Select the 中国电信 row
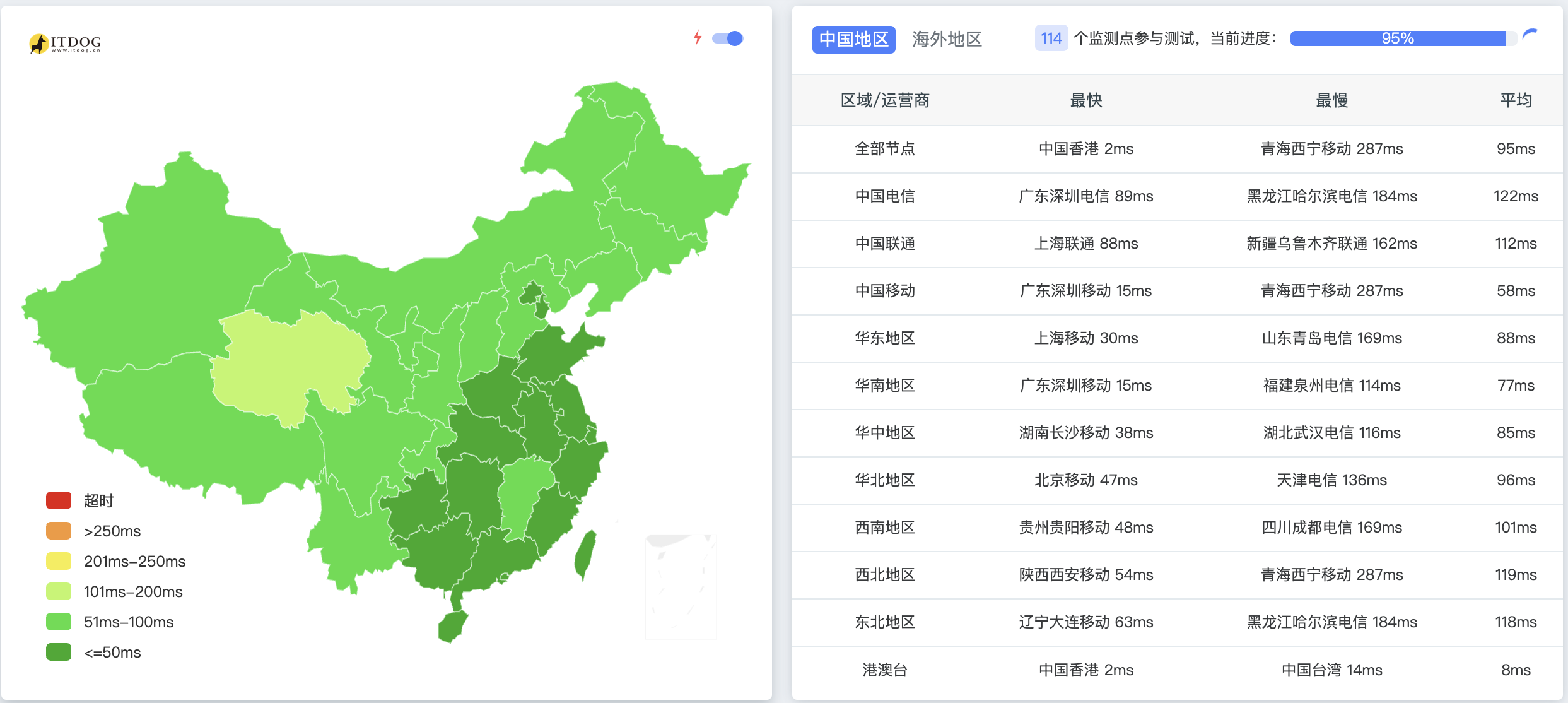 coord(1177,196)
